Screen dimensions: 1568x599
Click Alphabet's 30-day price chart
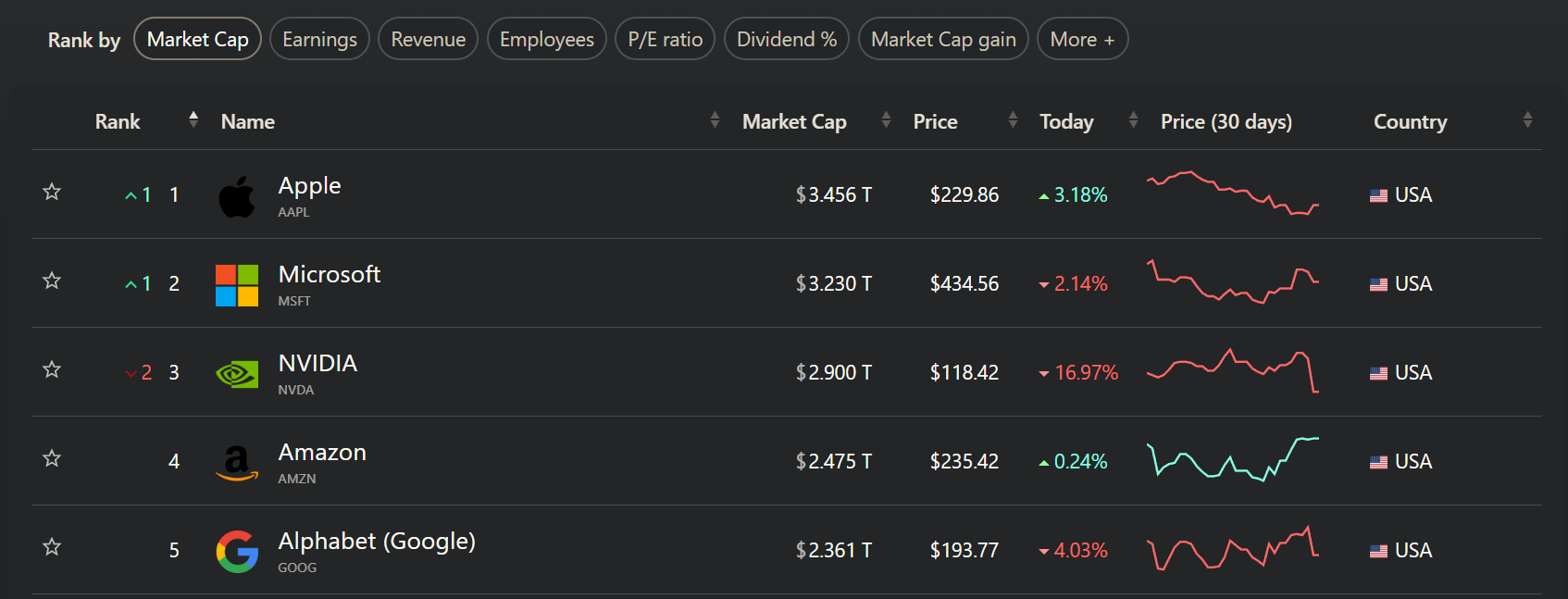1233,548
